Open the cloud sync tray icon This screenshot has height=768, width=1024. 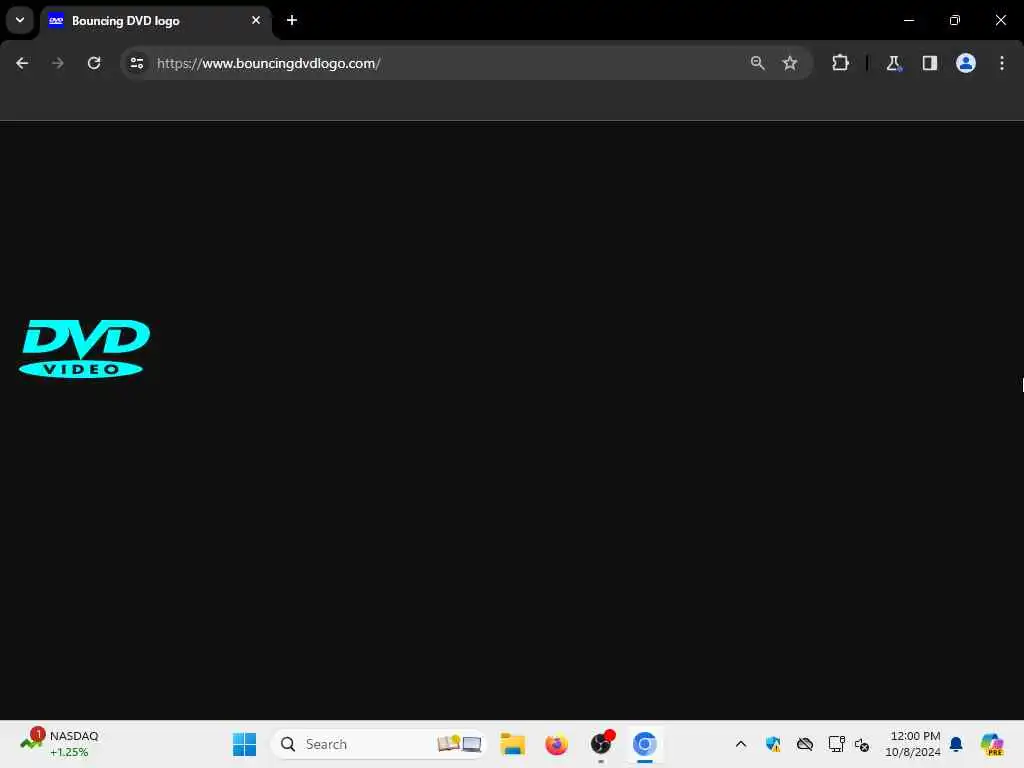[805, 744]
